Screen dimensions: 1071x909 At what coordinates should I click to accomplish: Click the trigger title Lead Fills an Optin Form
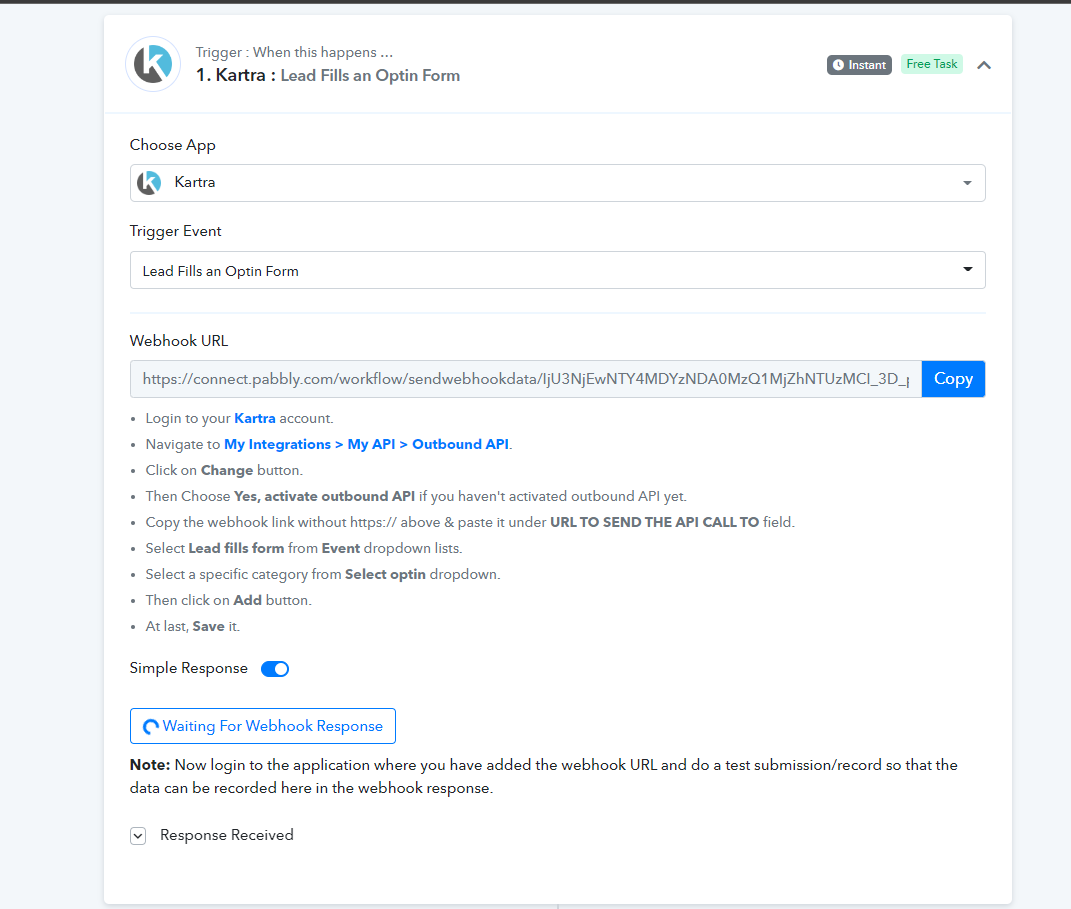(x=370, y=75)
